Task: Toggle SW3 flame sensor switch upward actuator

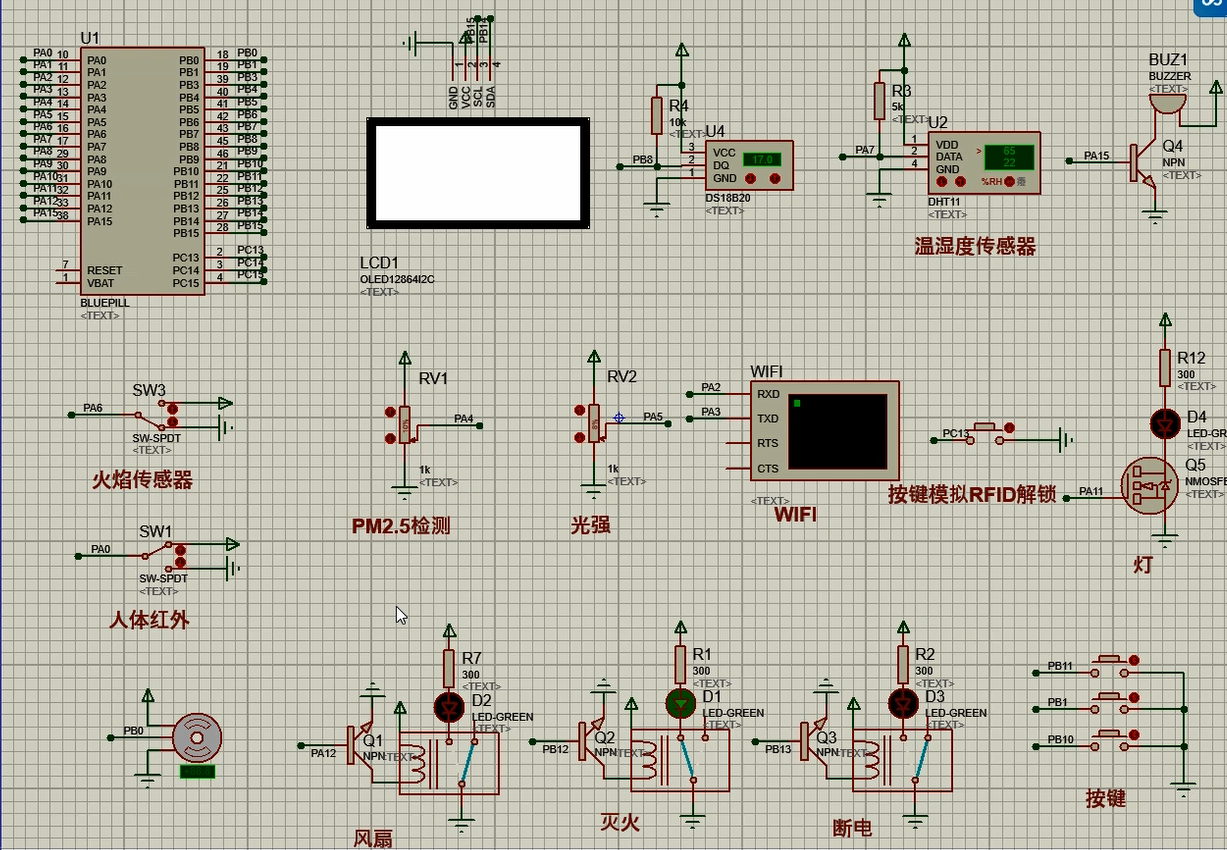Action: click(x=173, y=408)
